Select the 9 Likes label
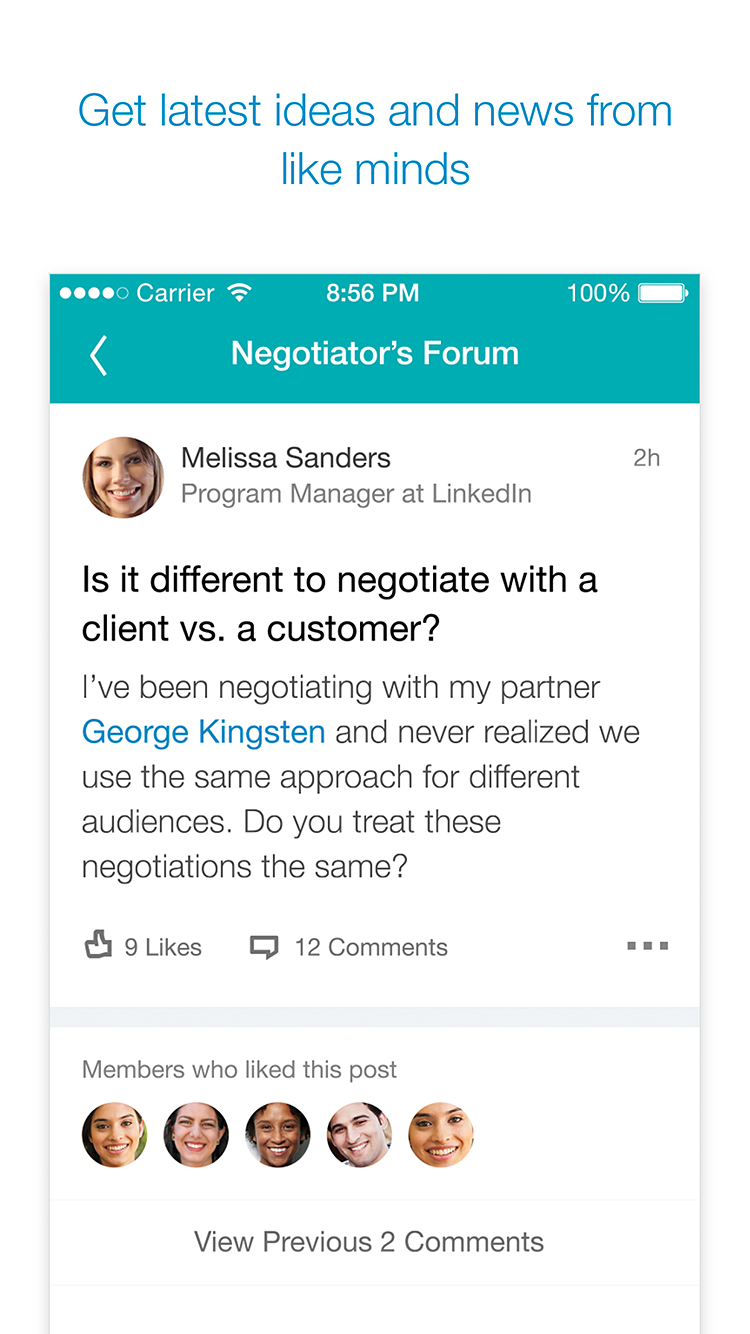 [163, 947]
